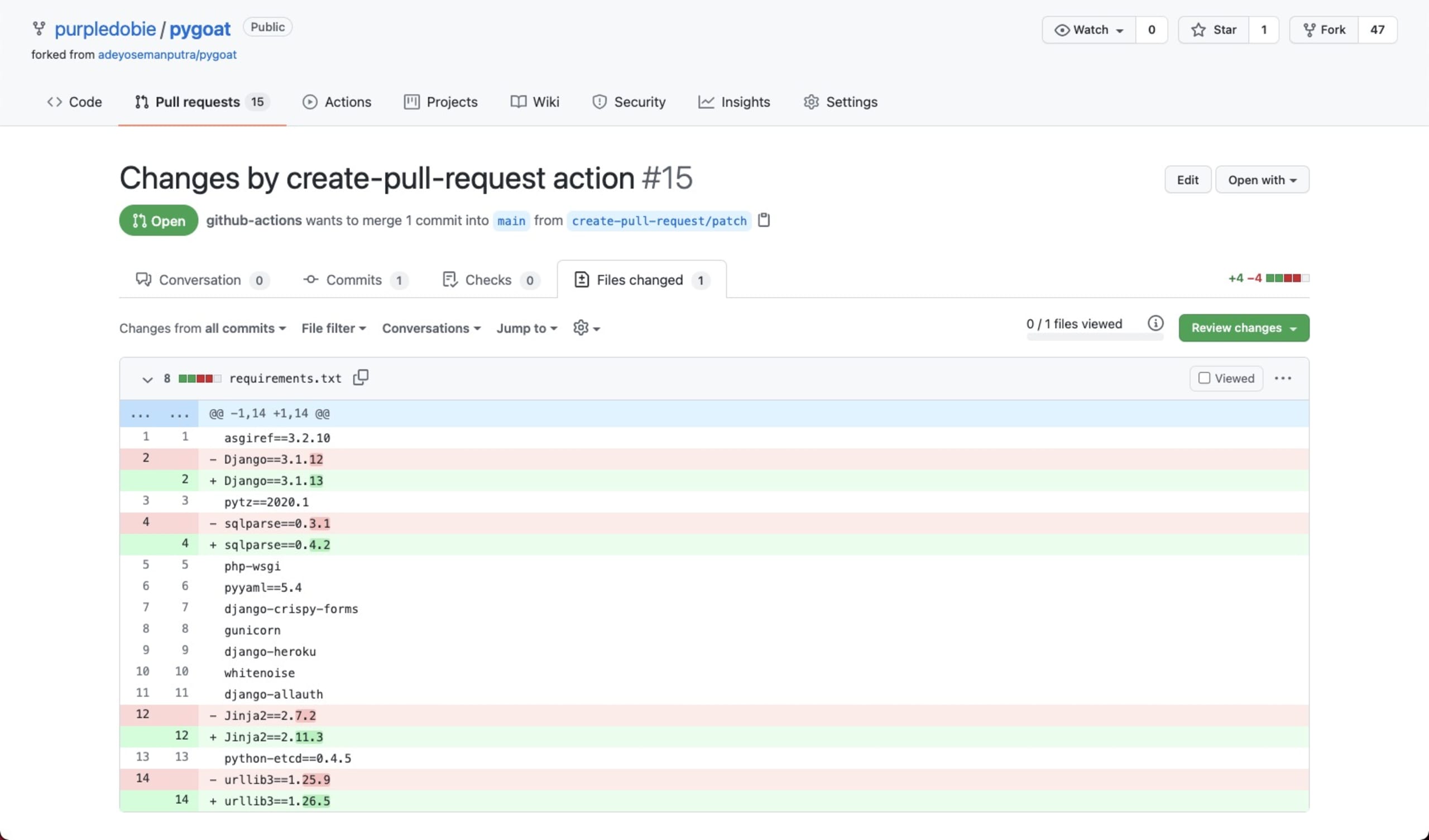
Task: Select removed line 'Django==3.1.12'
Action: pos(714,459)
